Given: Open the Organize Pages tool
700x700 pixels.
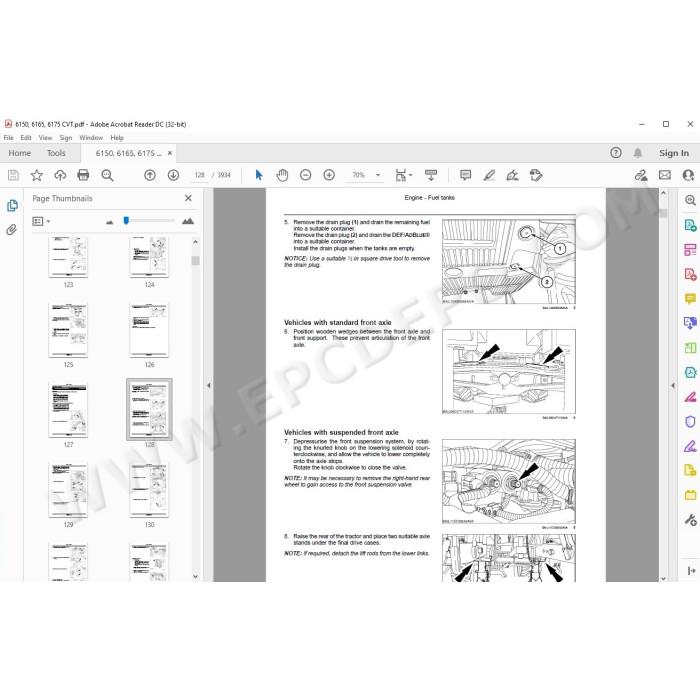Looking at the screenshot, I should [690, 250].
